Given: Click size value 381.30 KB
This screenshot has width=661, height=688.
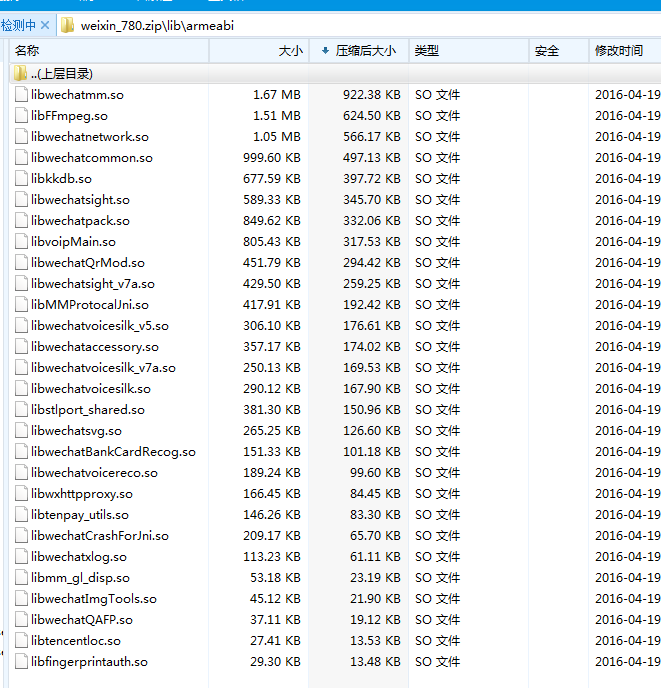Looking at the screenshot, I should [x=272, y=410].
